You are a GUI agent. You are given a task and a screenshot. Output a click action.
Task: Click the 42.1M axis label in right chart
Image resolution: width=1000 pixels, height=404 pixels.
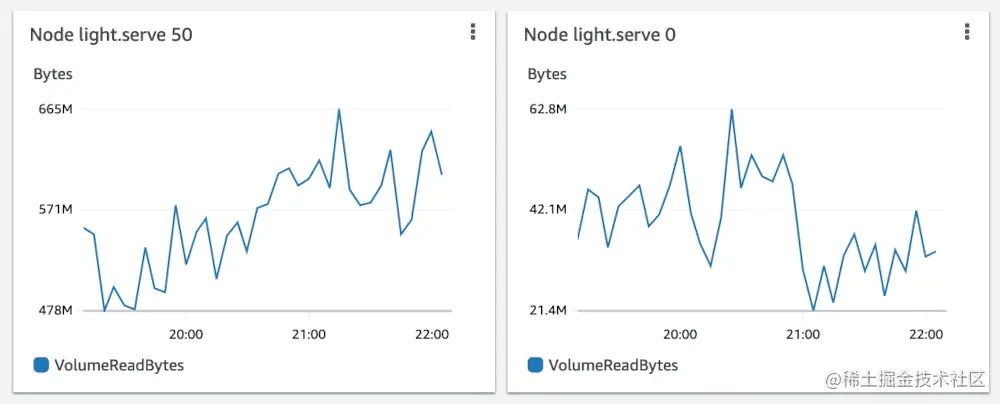click(548, 210)
